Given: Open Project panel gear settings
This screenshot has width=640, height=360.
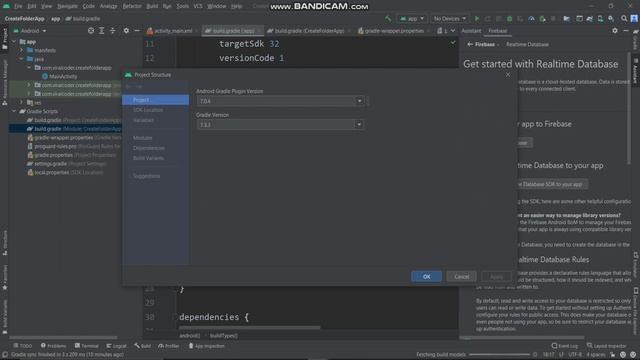Looking at the screenshot, I should coord(126,31).
